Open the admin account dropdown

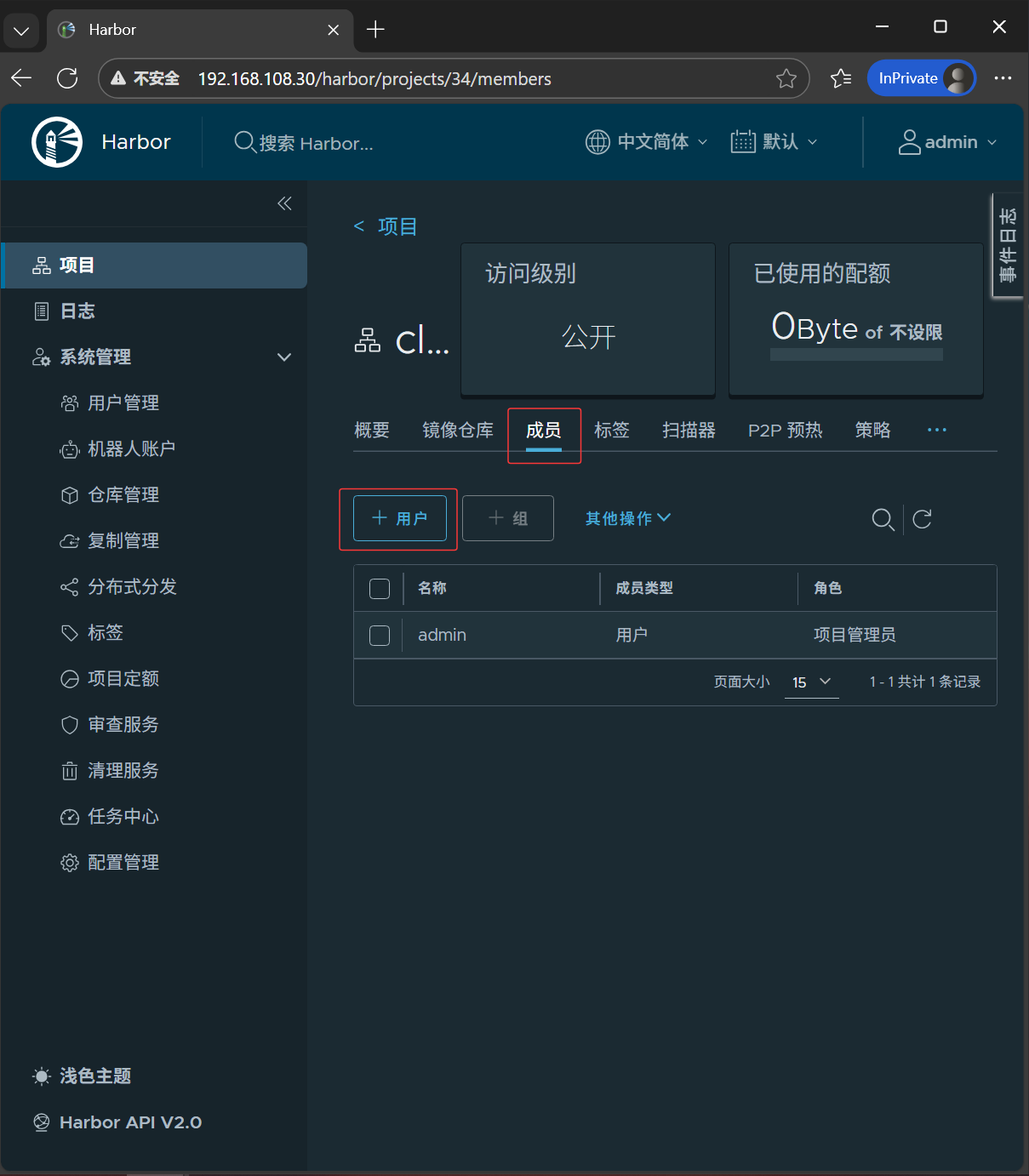tap(947, 142)
